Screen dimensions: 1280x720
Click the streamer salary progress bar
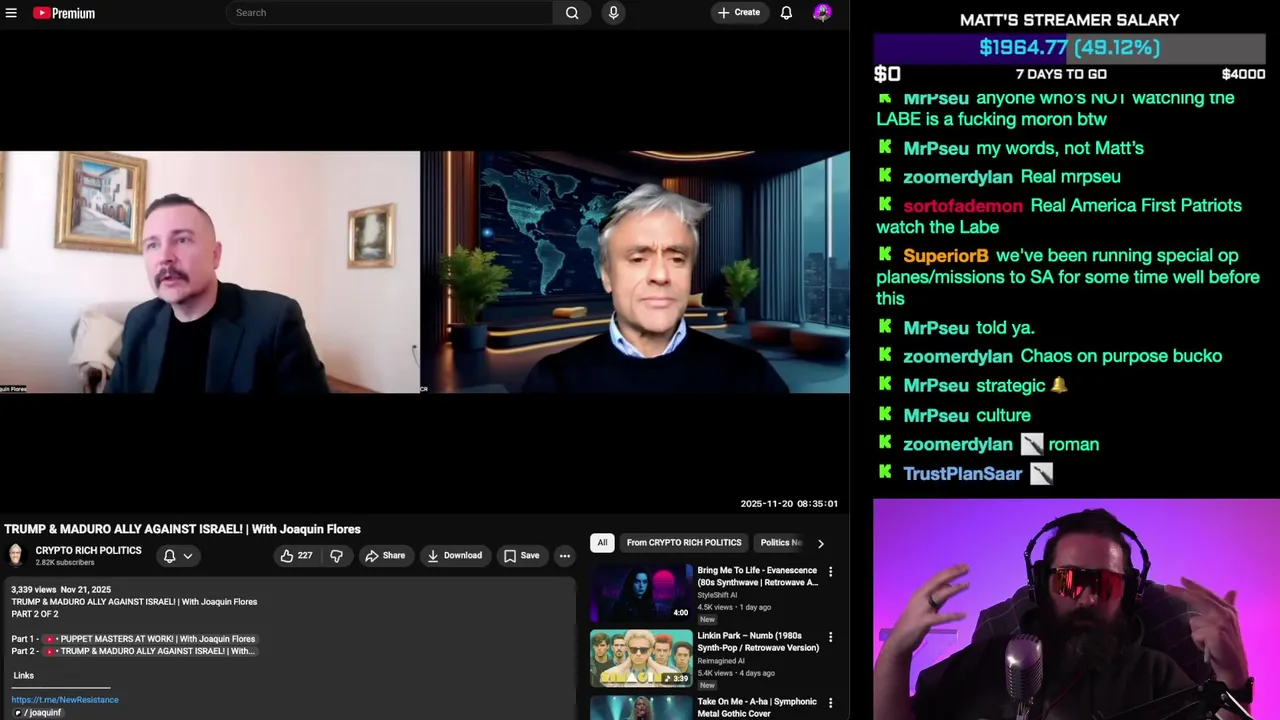tap(1070, 48)
